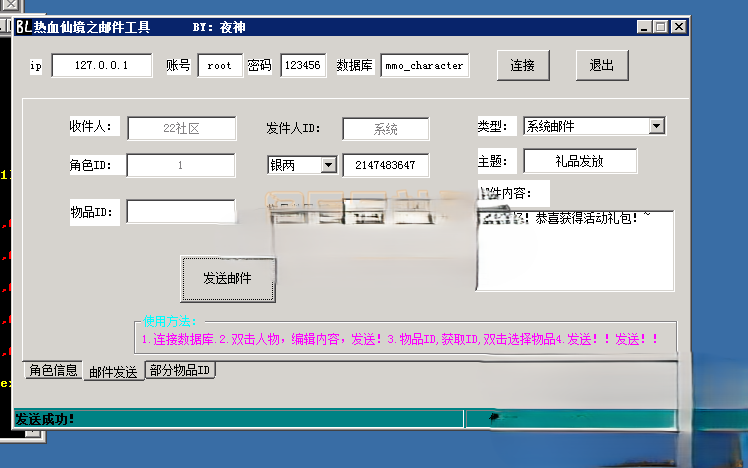Open the 部分物品ID tab
748x468 pixels.
181,370
